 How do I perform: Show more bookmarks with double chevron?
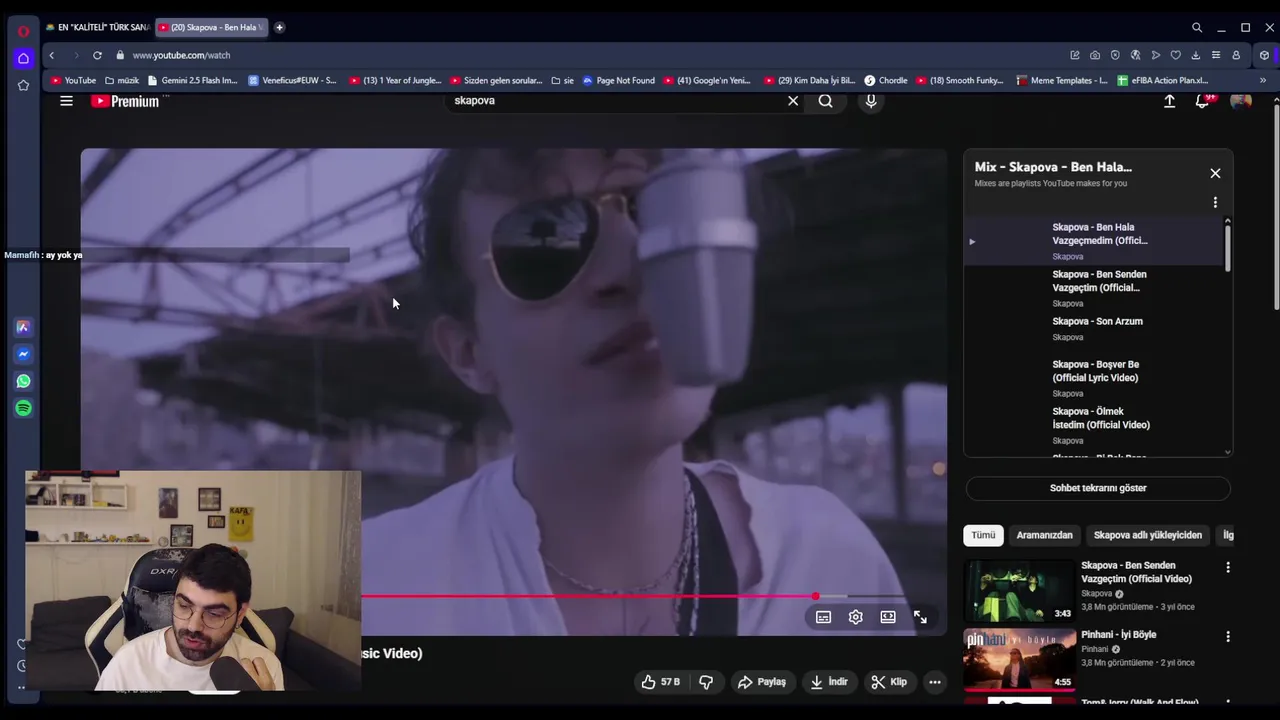[1263, 80]
